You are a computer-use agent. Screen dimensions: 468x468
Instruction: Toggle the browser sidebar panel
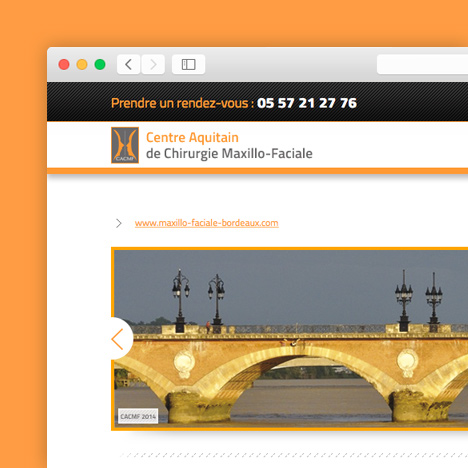click(188, 64)
